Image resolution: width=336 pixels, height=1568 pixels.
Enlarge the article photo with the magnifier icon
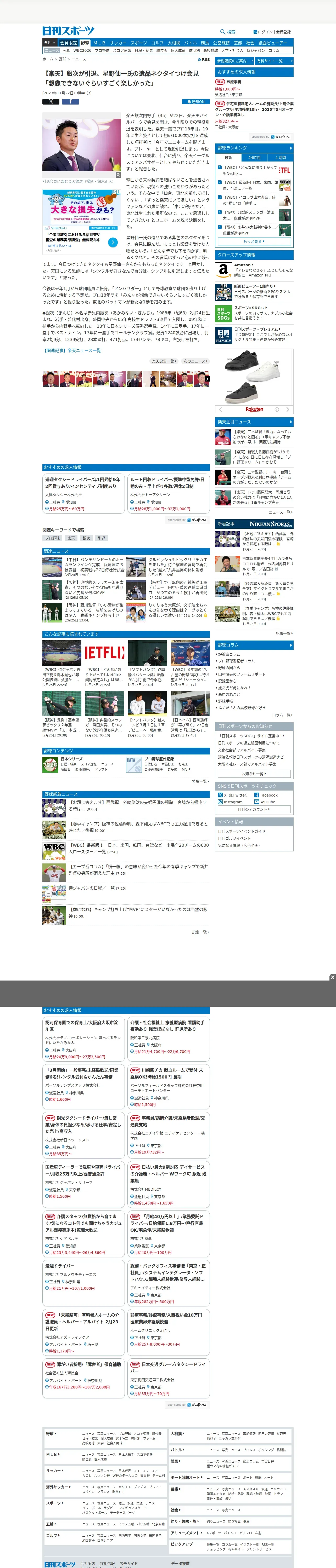click(x=118, y=175)
